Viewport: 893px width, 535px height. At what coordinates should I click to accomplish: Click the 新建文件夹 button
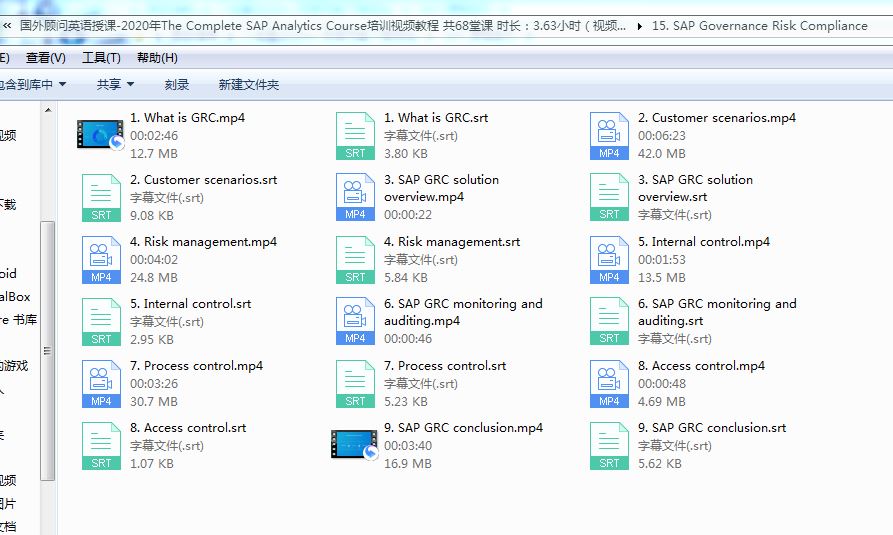249,85
